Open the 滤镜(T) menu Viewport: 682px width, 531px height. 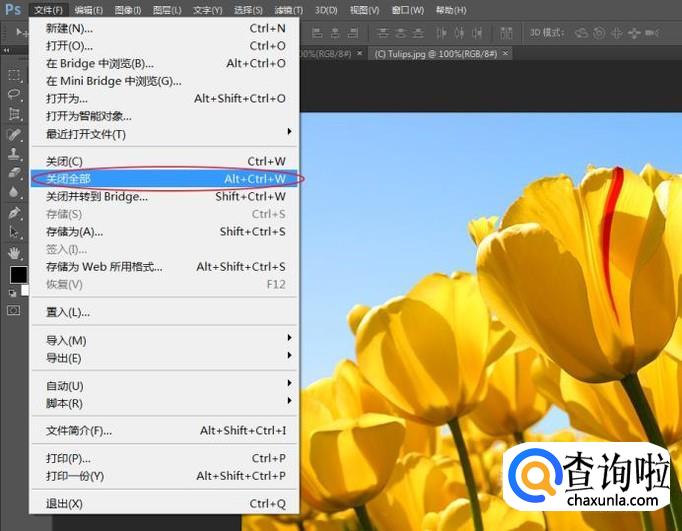pos(289,10)
